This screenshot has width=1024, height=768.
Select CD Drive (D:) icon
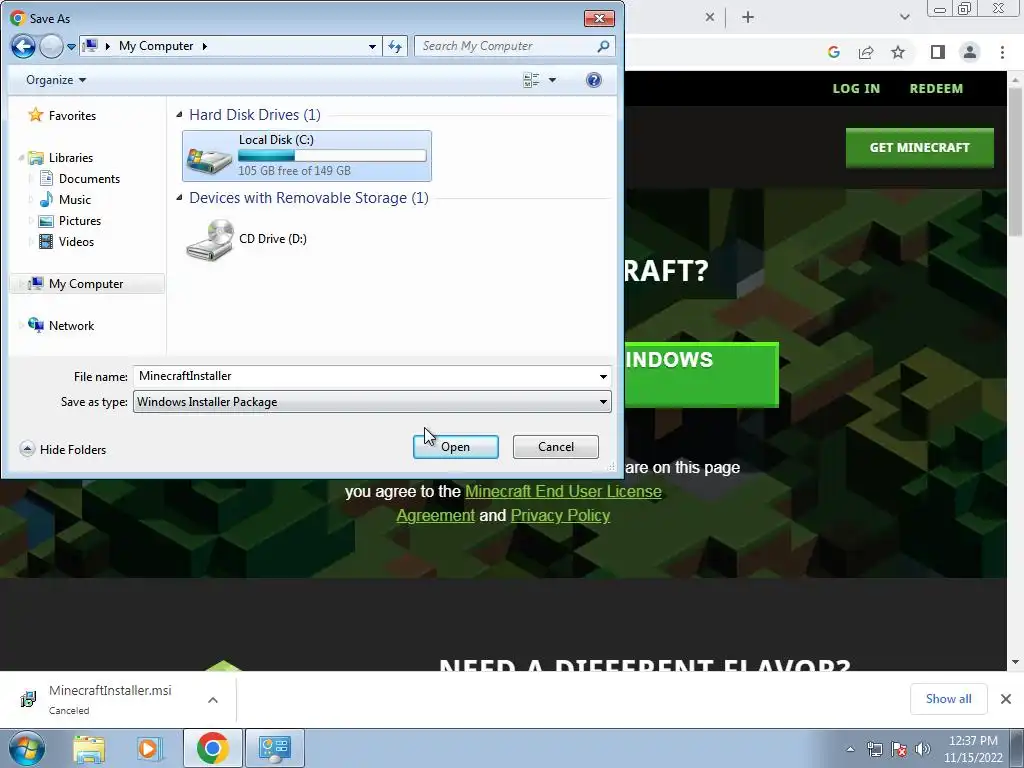210,240
